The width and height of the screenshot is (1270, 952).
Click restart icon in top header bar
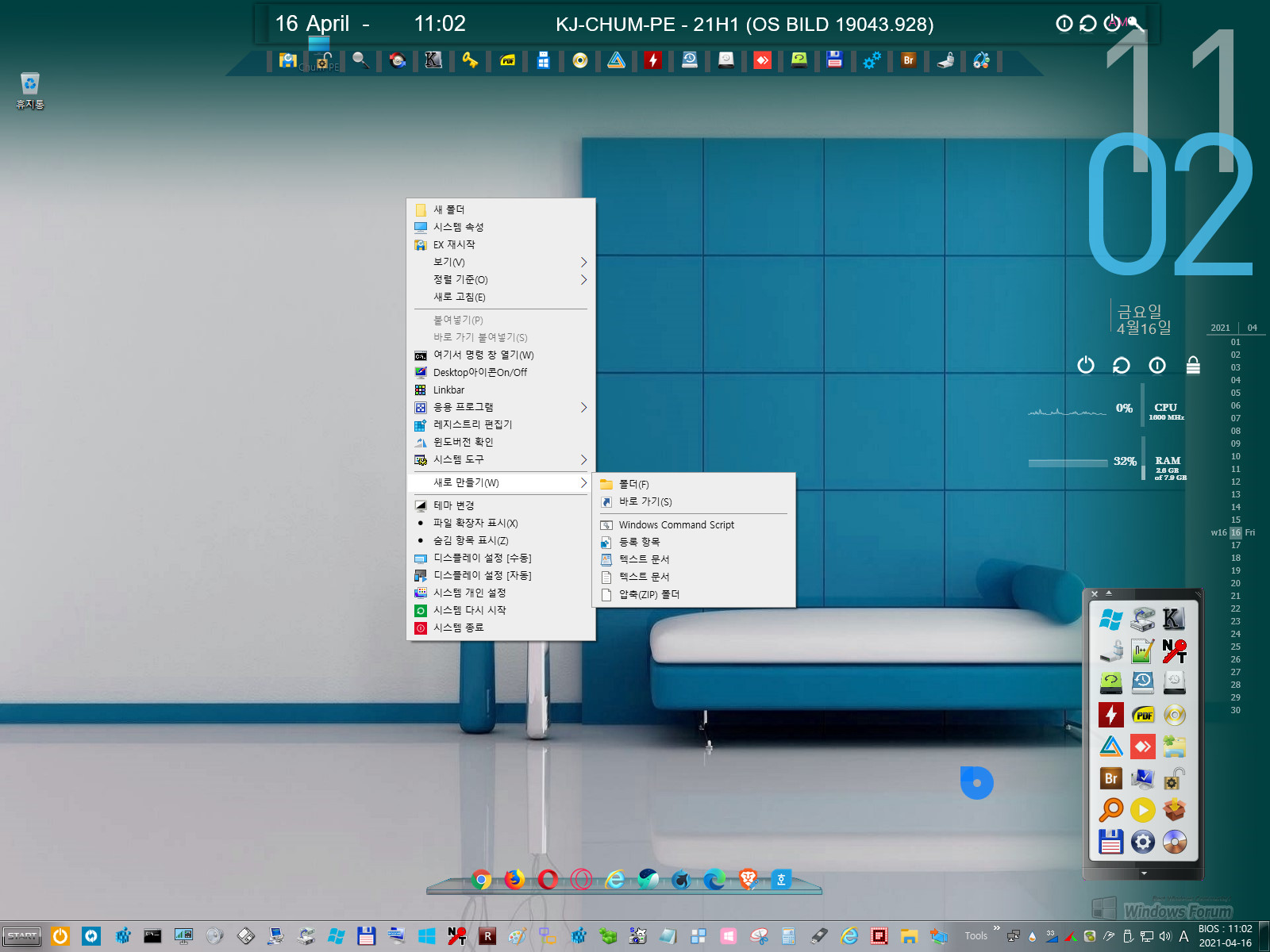pyautogui.click(x=1088, y=24)
